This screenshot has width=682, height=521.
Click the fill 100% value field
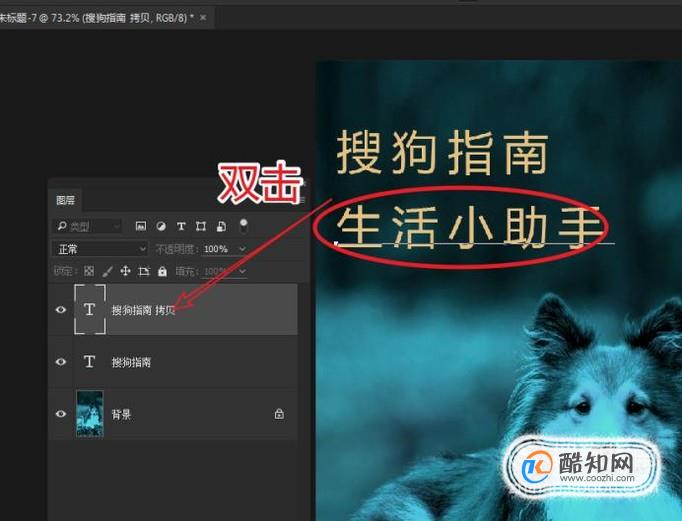(216, 271)
